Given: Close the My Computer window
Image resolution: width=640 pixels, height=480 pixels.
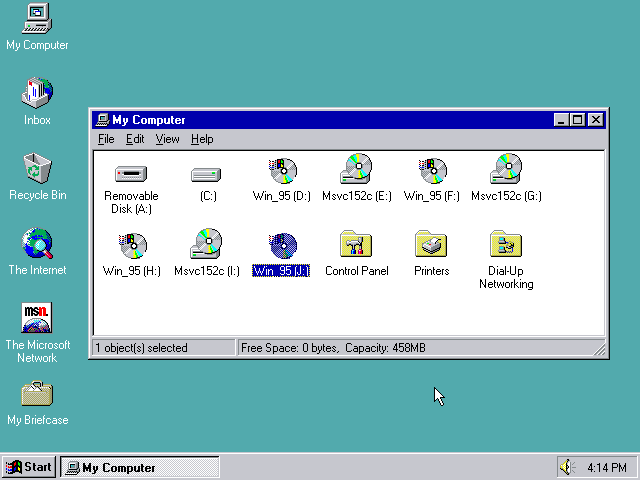Looking at the screenshot, I should (x=596, y=120).
